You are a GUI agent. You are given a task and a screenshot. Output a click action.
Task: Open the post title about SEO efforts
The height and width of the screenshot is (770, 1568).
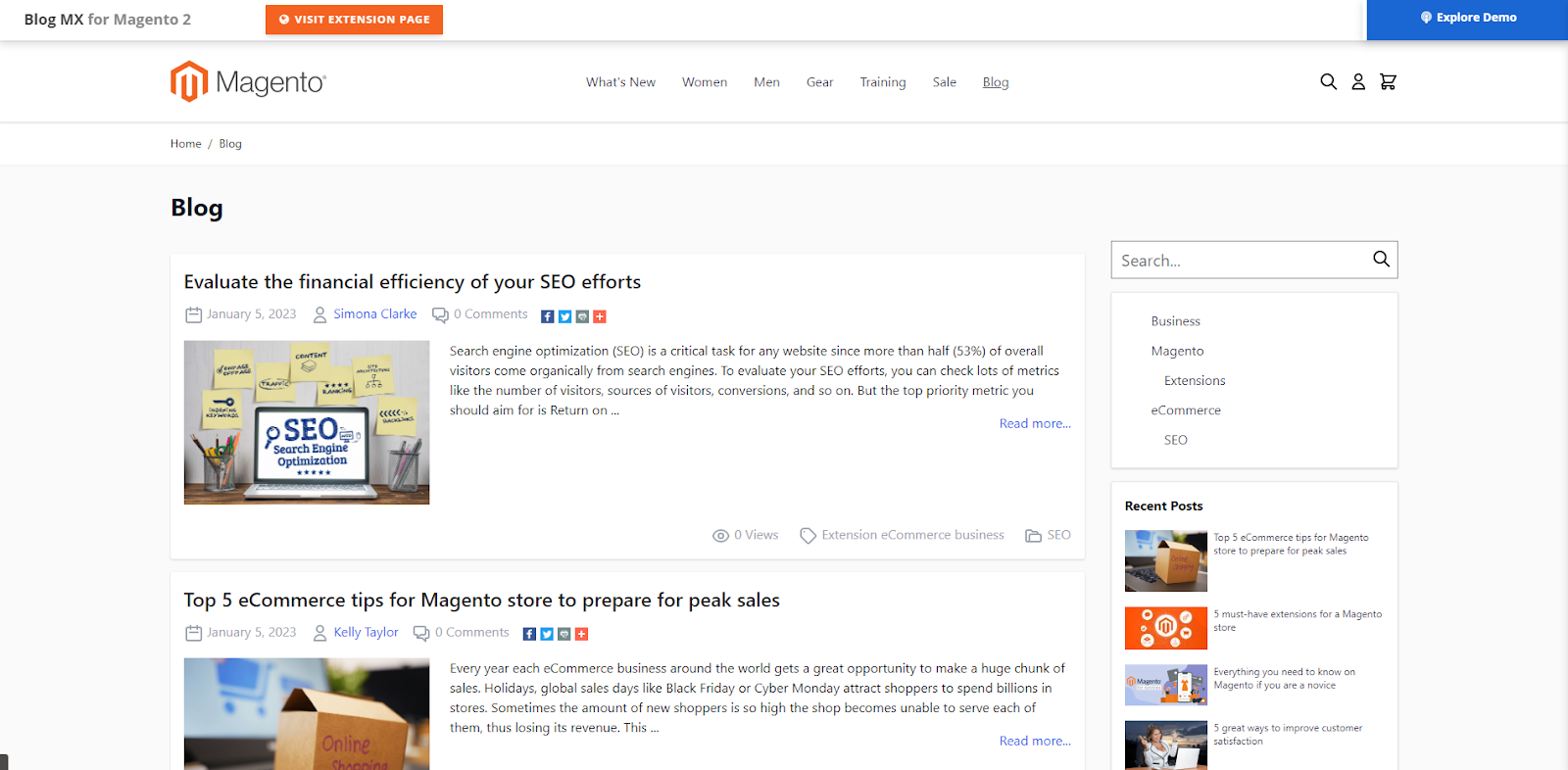pyautogui.click(x=413, y=282)
